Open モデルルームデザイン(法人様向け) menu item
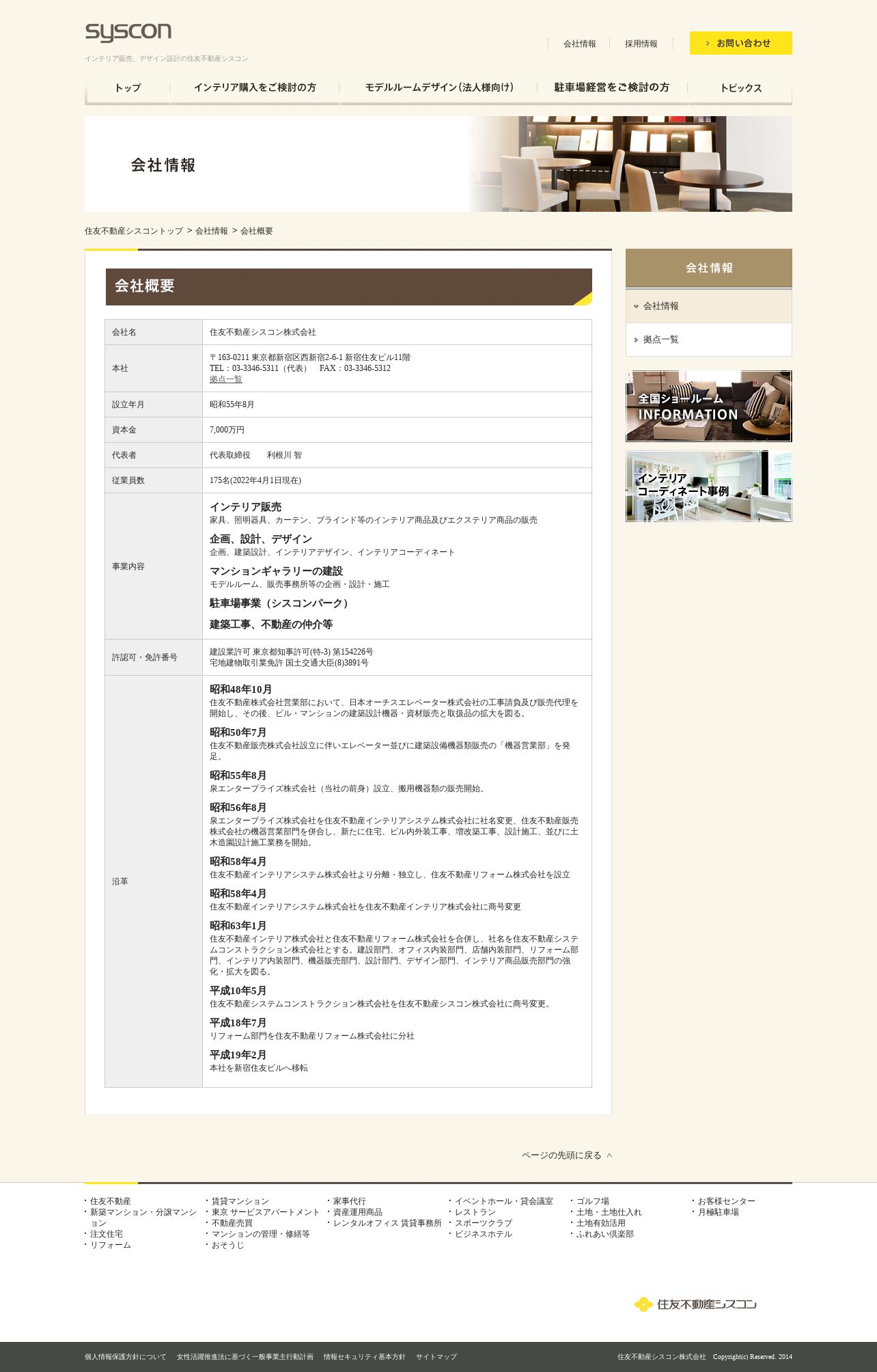Viewport: 877px width, 1372px height. coord(439,87)
